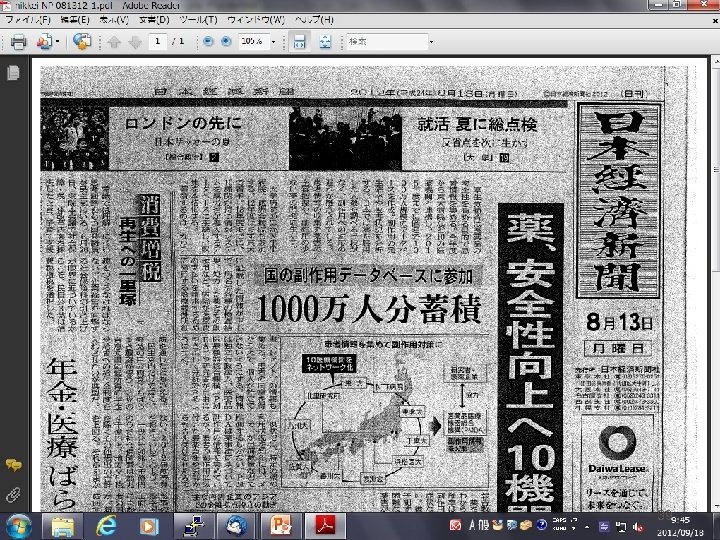Click the zoom out minus button
720x540 pixels.
[x=208, y=41]
